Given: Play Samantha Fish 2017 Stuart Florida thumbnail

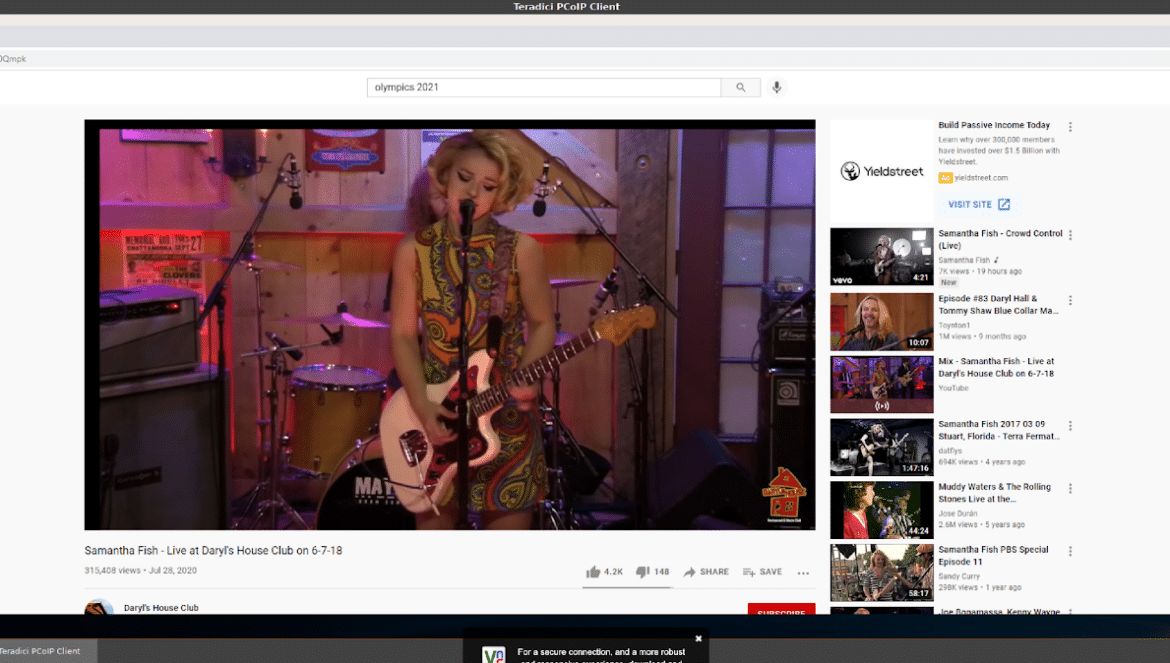Looking at the screenshot, I should point(881,447).
